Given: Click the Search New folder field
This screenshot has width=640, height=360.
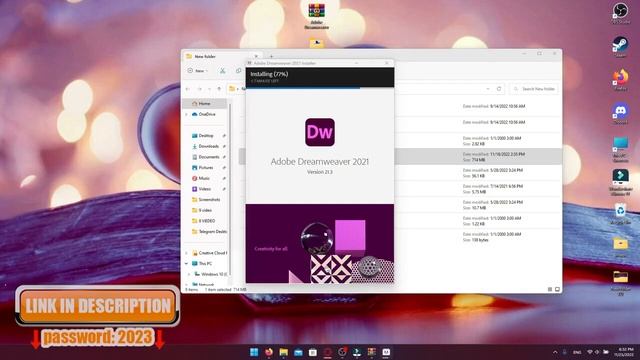Looking at the screenshot, I should (x=534, y=89).
